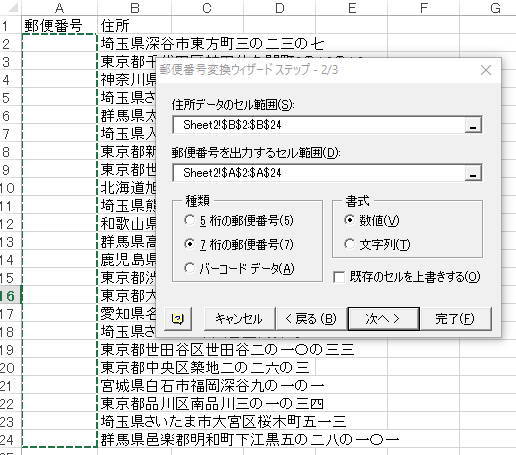
Task: Collapse dialog for 住所データのセル範囲 range
Action: pos(473,125)
